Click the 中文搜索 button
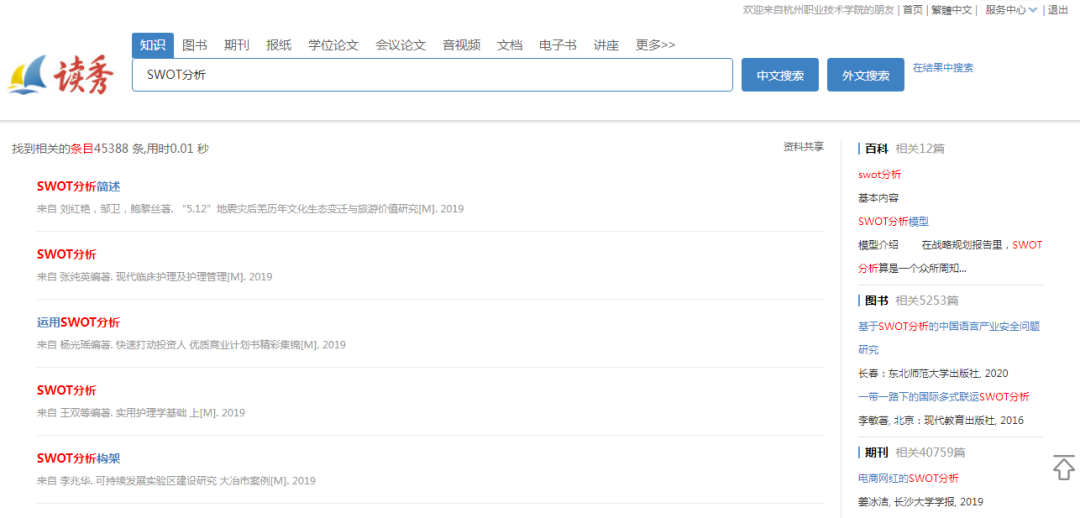1080x518 pixels. (x=779, y=75)
